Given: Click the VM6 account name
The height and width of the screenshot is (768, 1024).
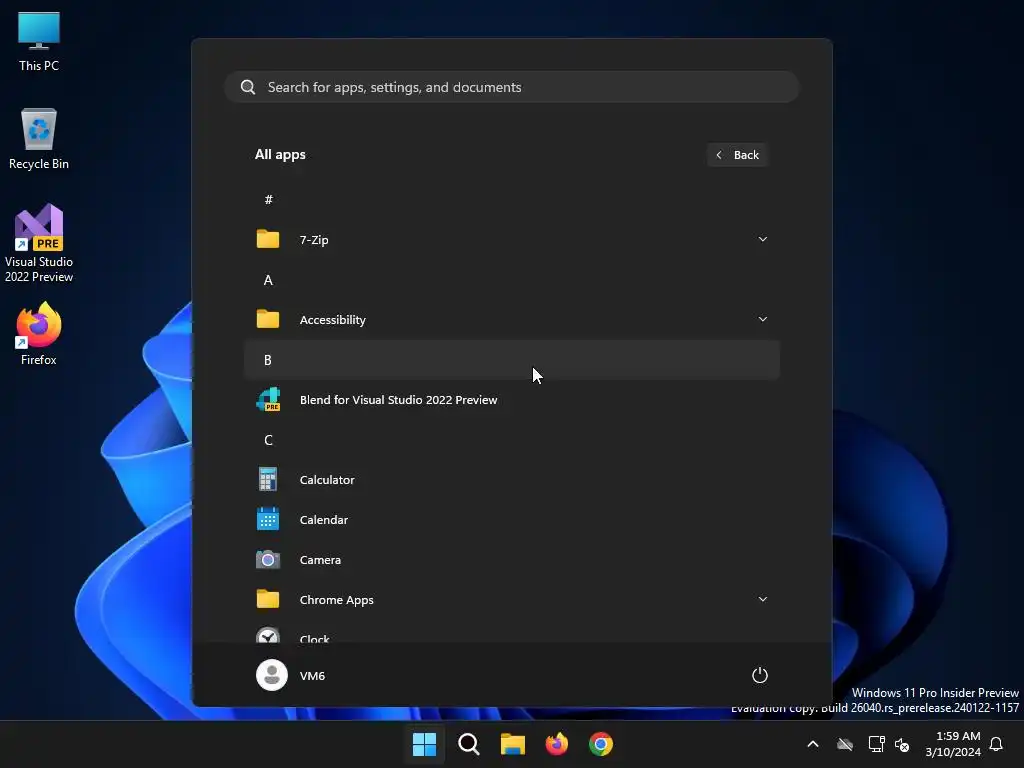Looking at the screenshot, I should tap(312, 676).
